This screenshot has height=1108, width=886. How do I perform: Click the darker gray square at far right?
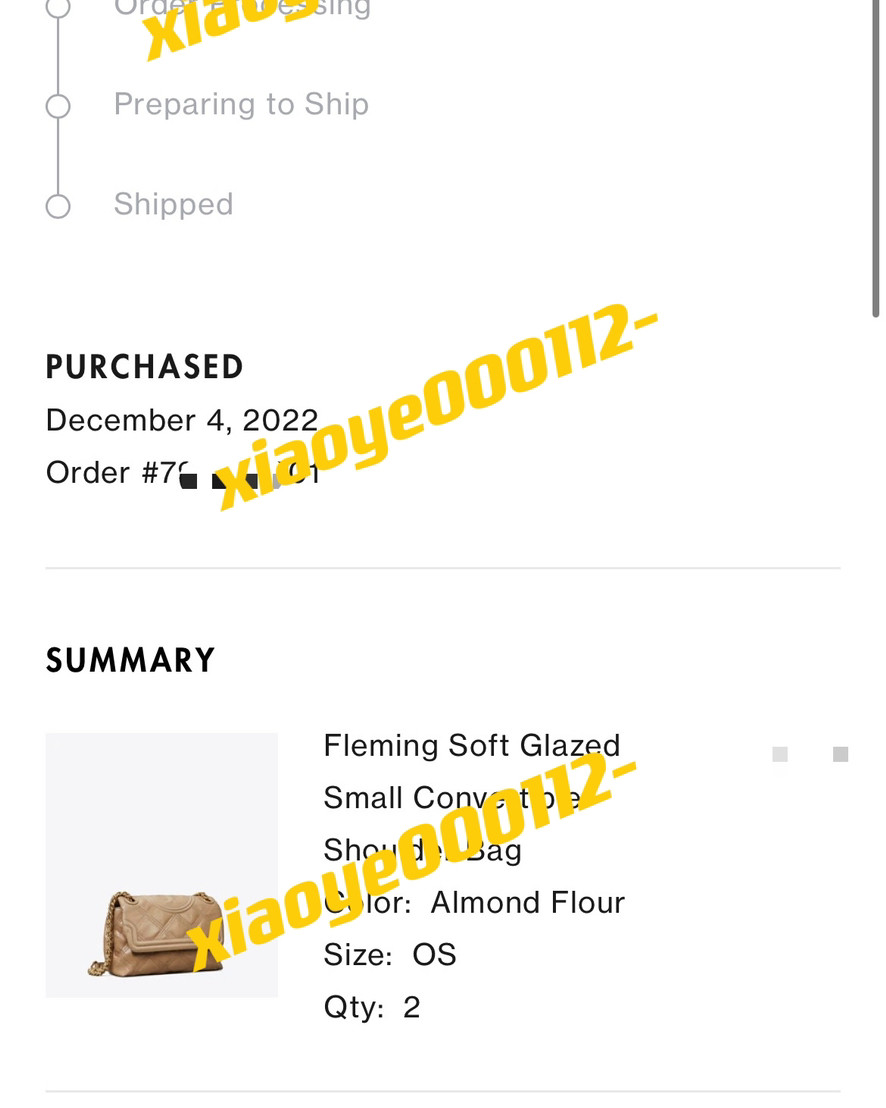tap(841, 755)
